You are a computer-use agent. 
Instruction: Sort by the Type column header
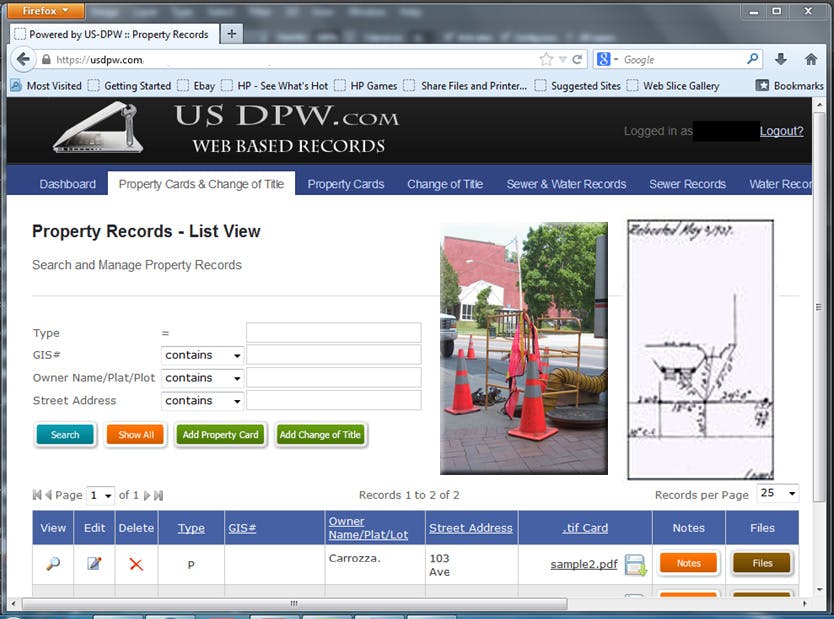click(x=191, y=528)
